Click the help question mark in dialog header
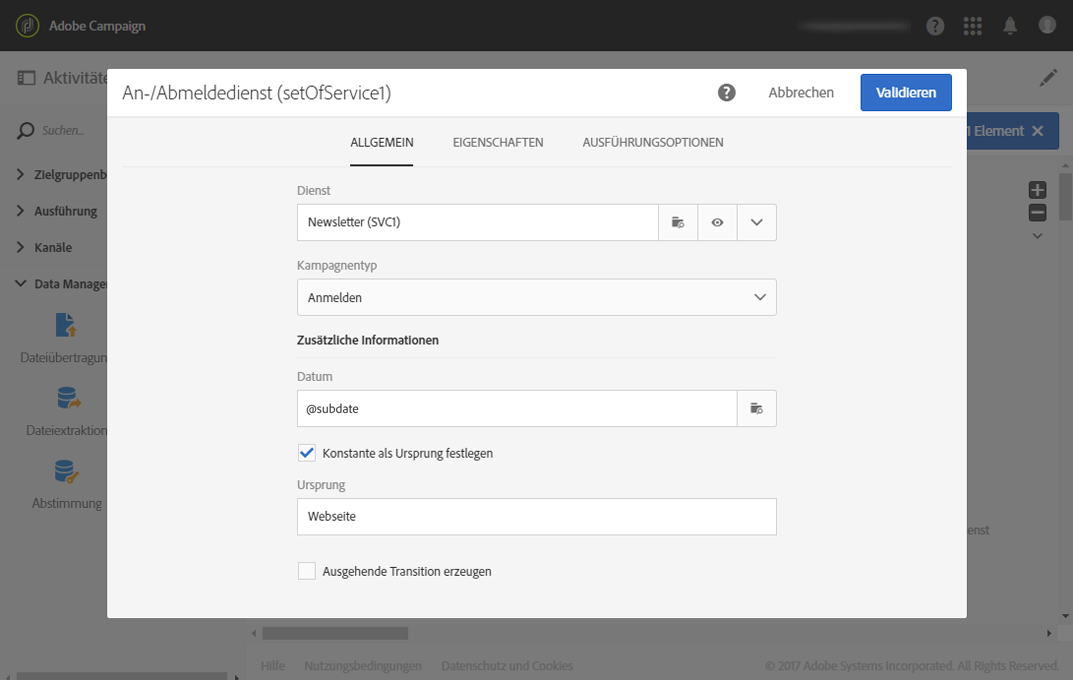Image resolution: width=1073 pixels, height=680 pixels. point(727,92)
